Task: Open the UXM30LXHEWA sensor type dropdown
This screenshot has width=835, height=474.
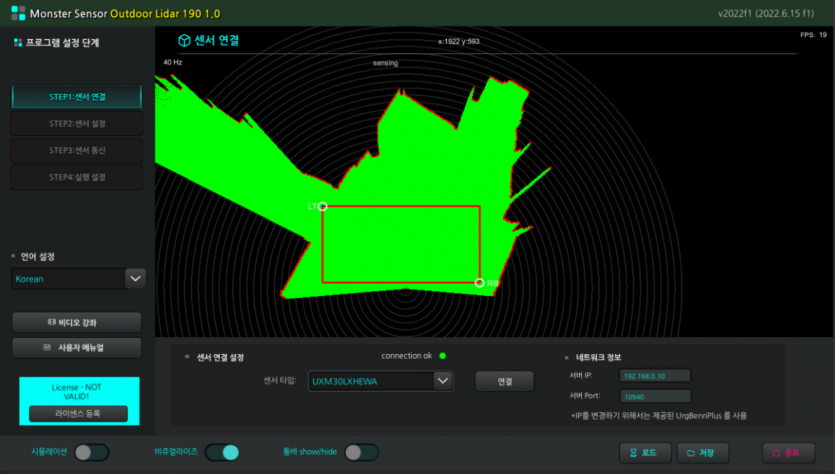Action: 443,381
